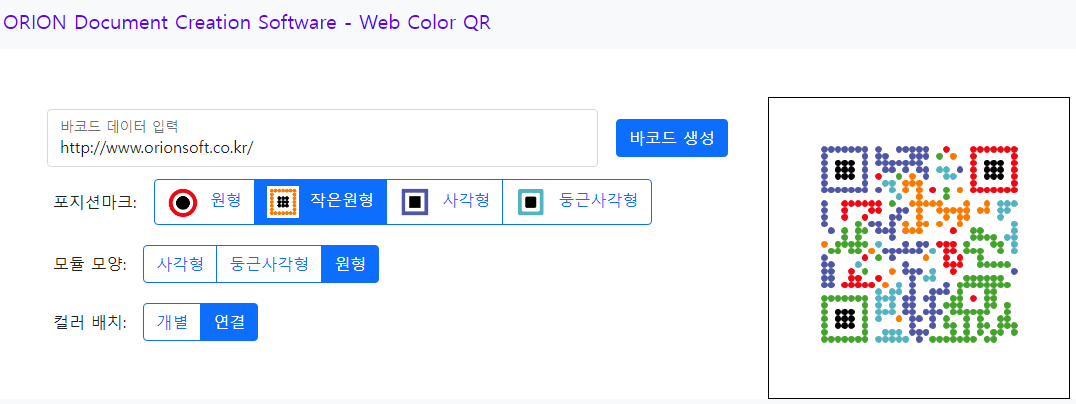
Task: Choose the orange dotted small-circle position mark icon
Action: click(x=282, y=202)
